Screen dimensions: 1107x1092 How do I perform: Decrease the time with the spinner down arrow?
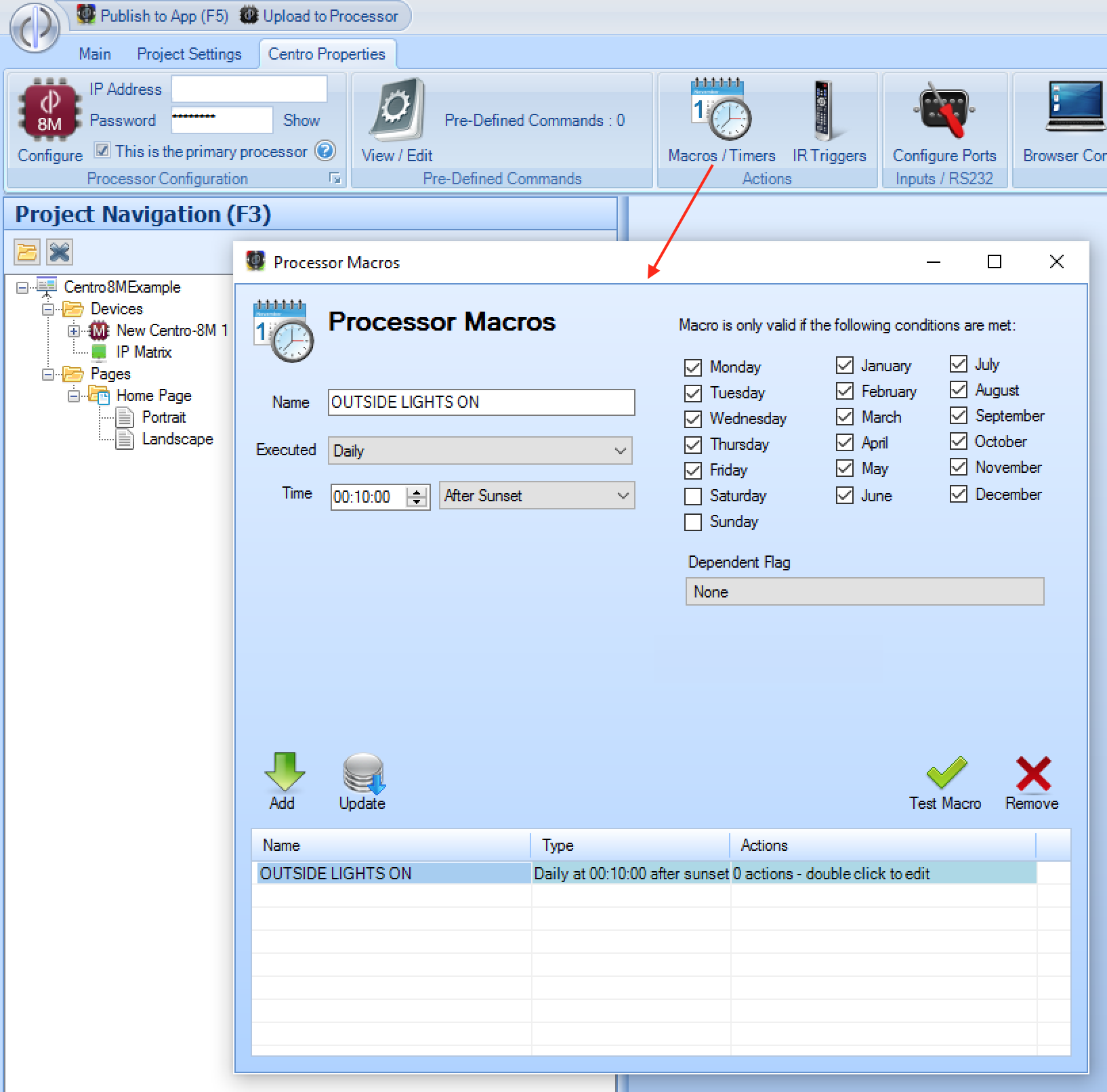click(417, 502)
